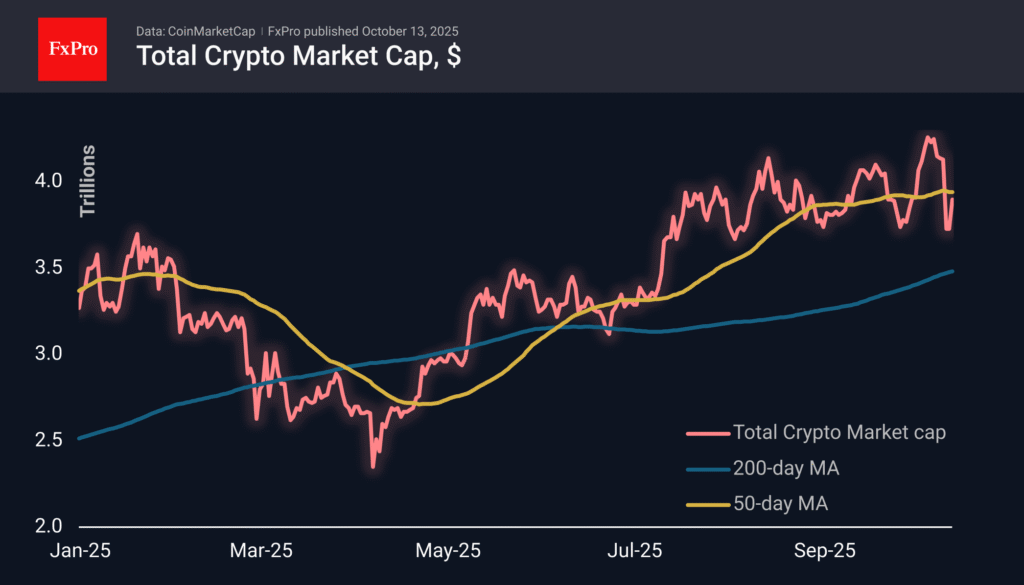1024x585 pixels.
Task: Click the 3.5 y-axis value
Action: [50, 267]
